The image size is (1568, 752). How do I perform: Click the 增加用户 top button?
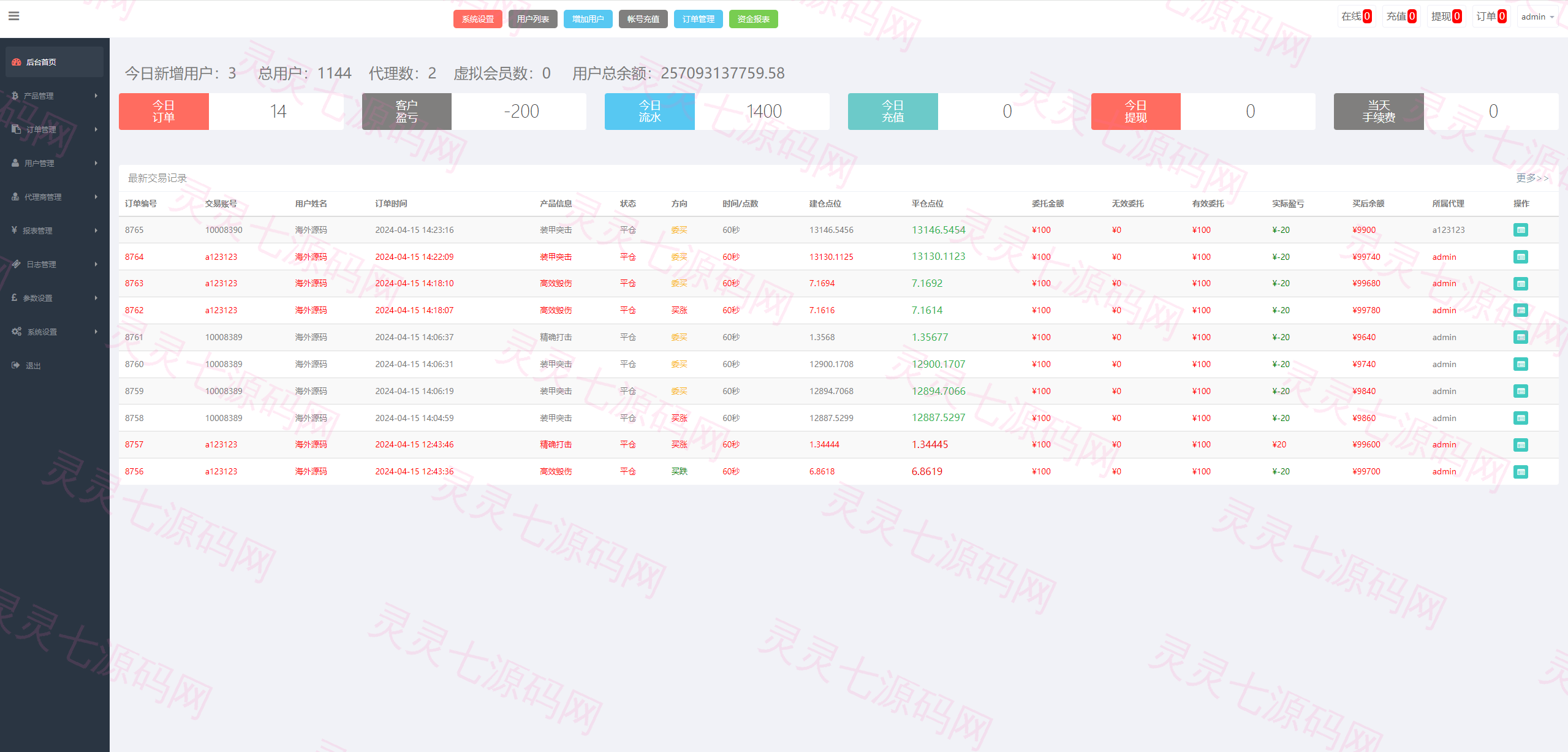tap(588, 19)
